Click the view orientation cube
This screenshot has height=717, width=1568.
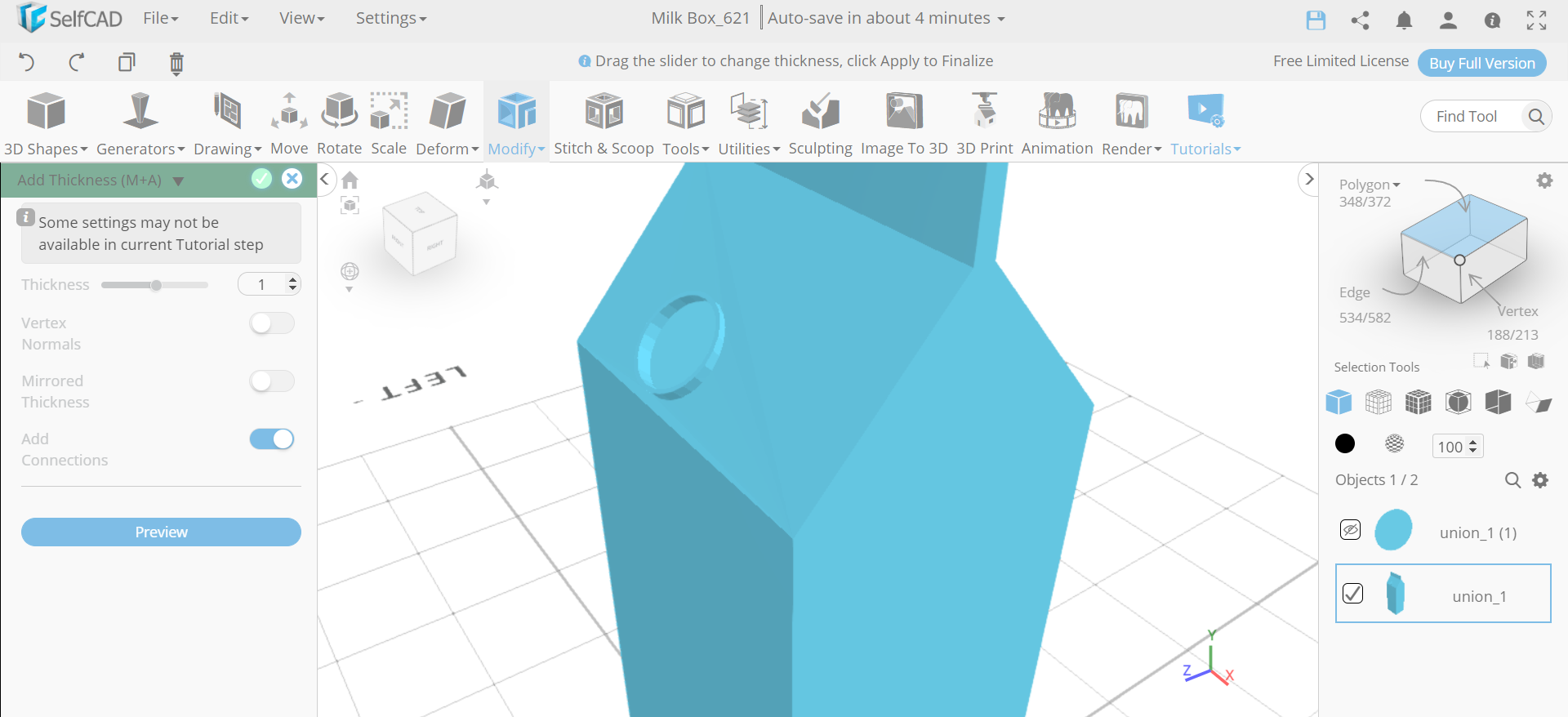pyautogui.click(x=420, y=234)
